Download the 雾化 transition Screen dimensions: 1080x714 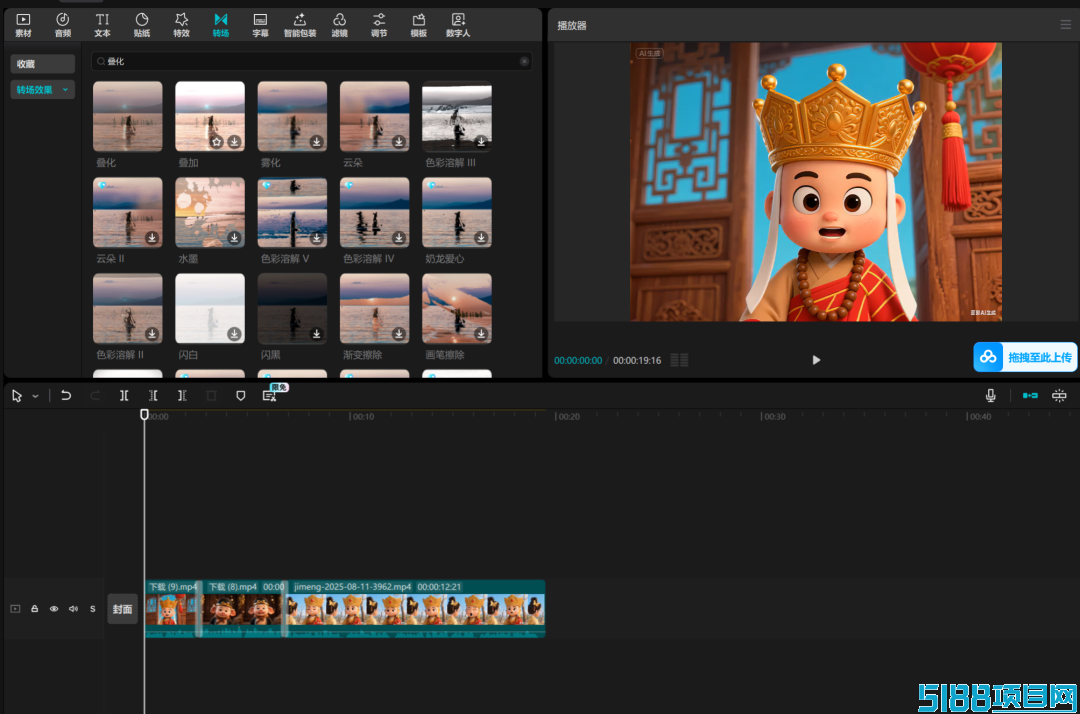(x=316, y=142)
